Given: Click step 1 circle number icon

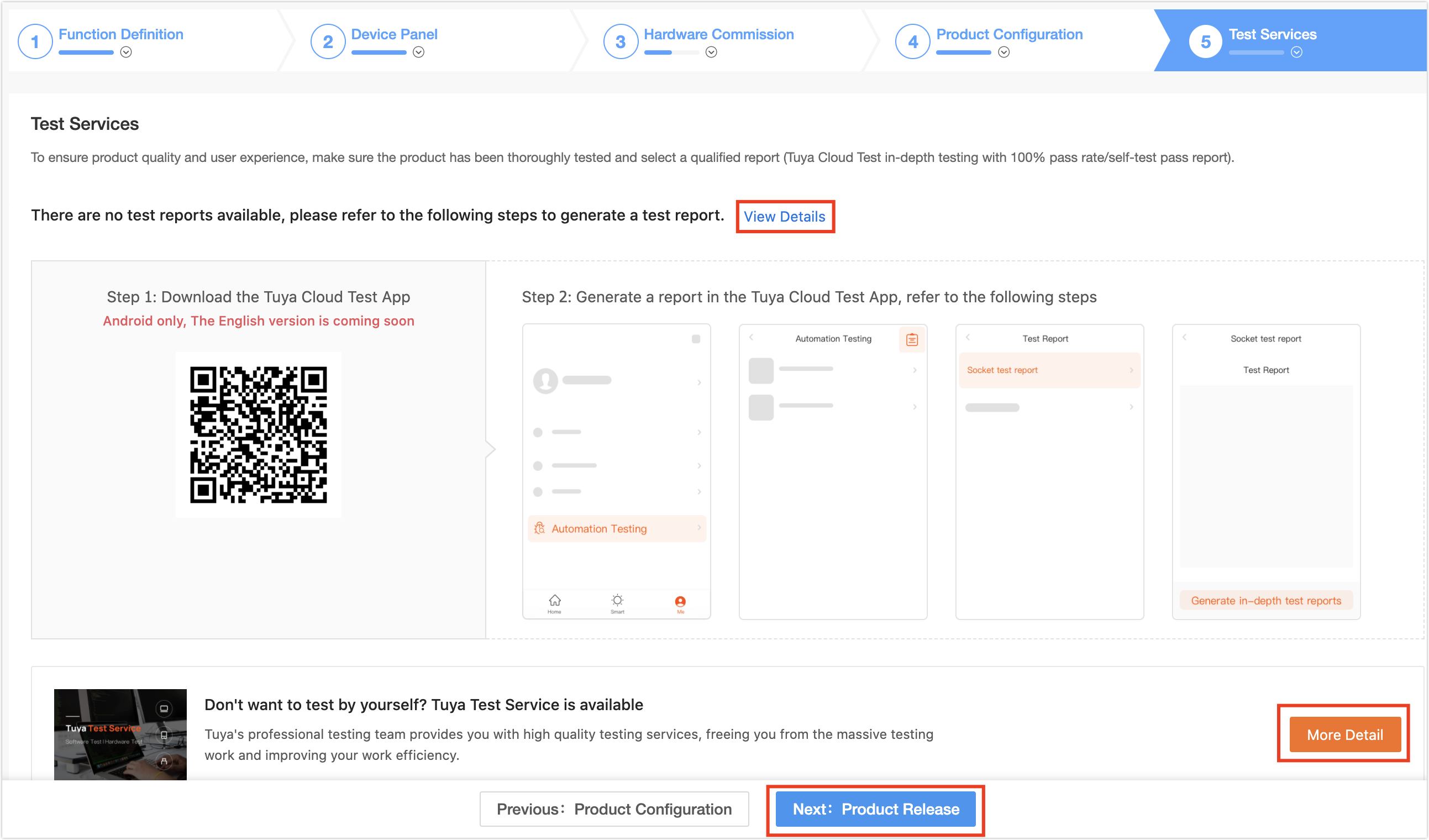Looking at the screenshot, I should pos(35,41).
